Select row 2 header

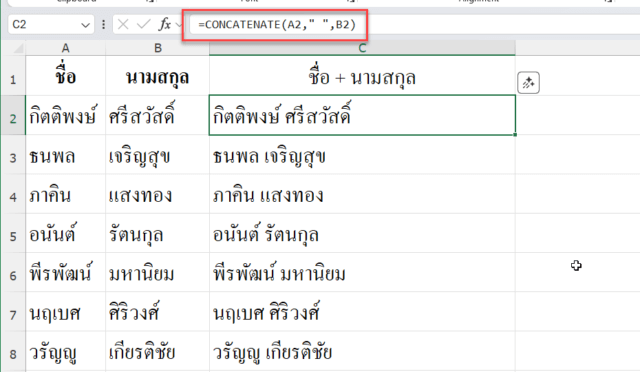13,116
